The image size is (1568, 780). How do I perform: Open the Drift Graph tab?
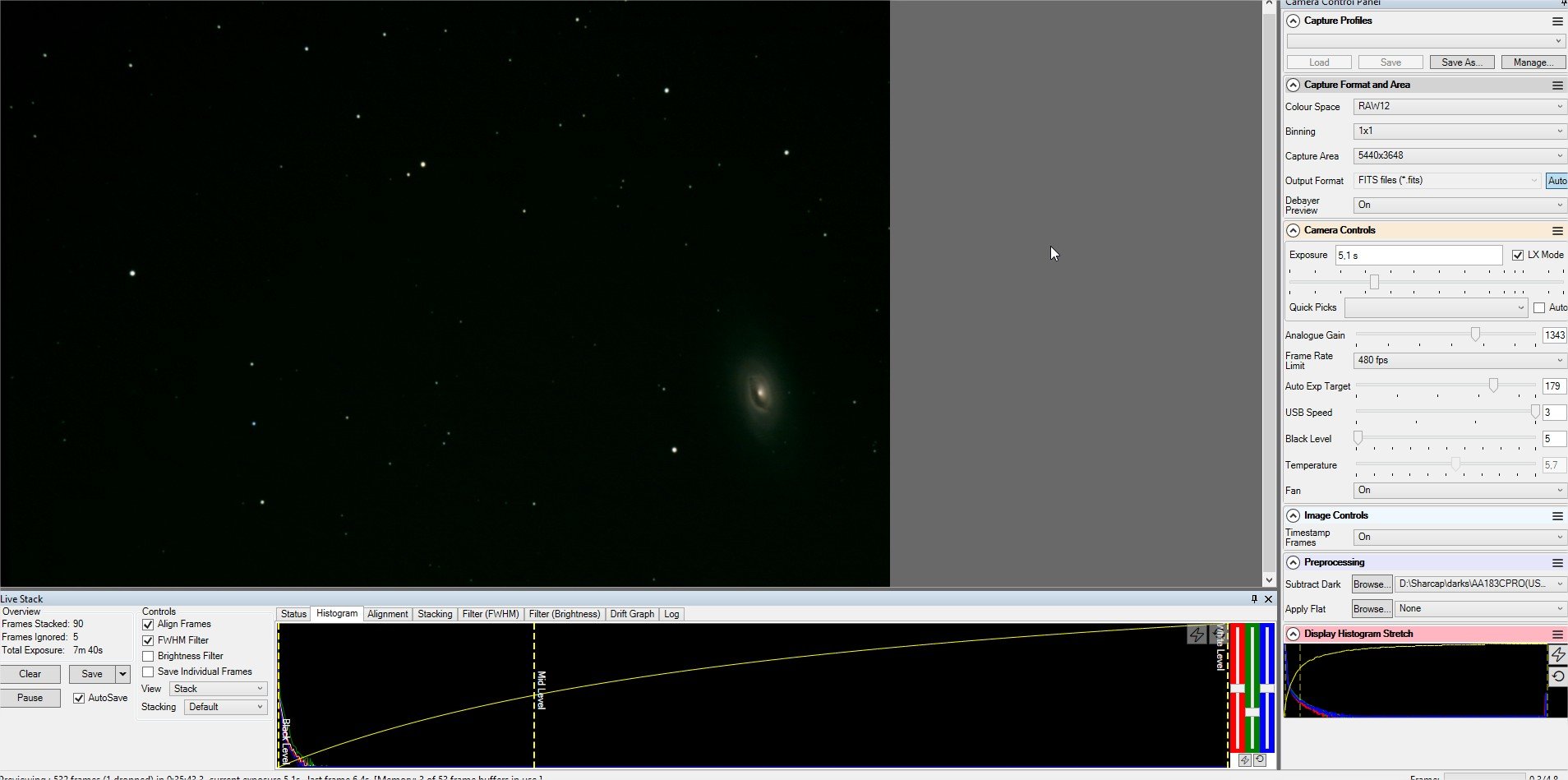click(632, 615)
